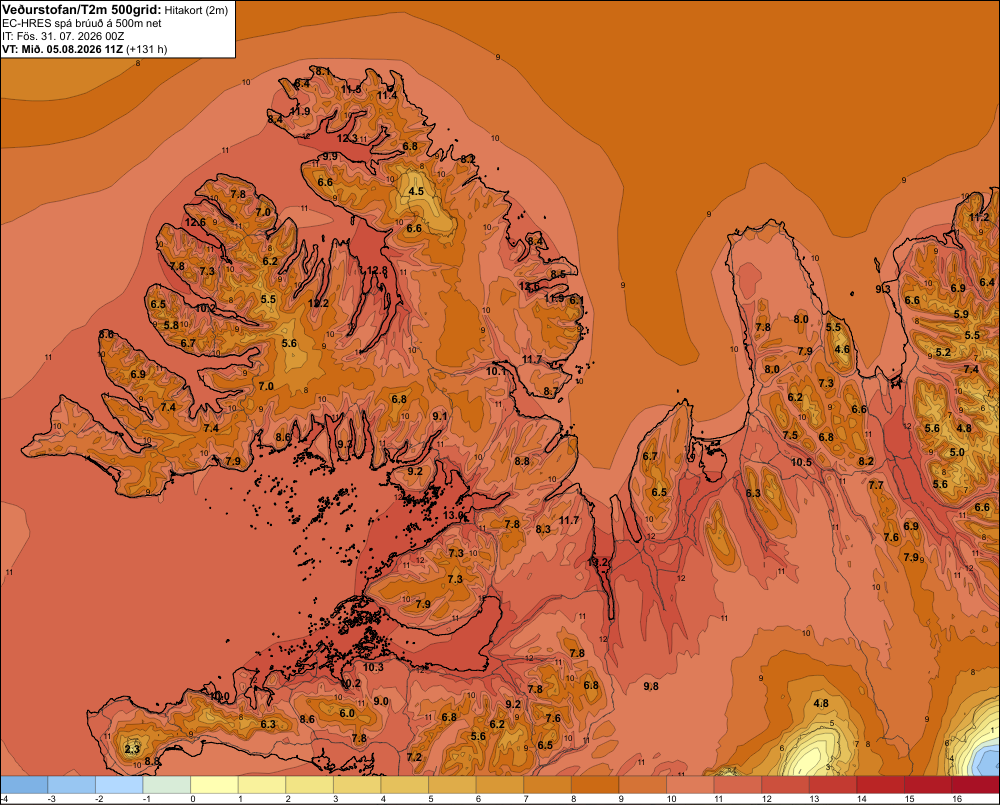
Task: Select the legend swatch between 5 and 6
Action: pyautogui.click(x=452, y=785)
